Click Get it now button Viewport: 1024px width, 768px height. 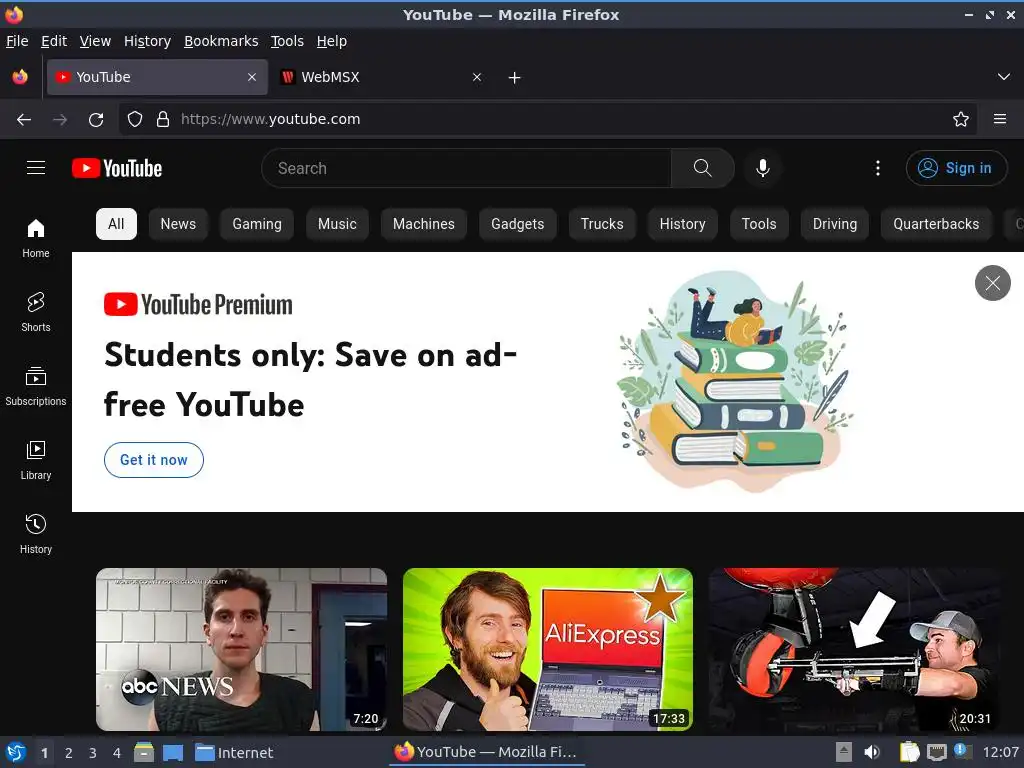(154, 460)
